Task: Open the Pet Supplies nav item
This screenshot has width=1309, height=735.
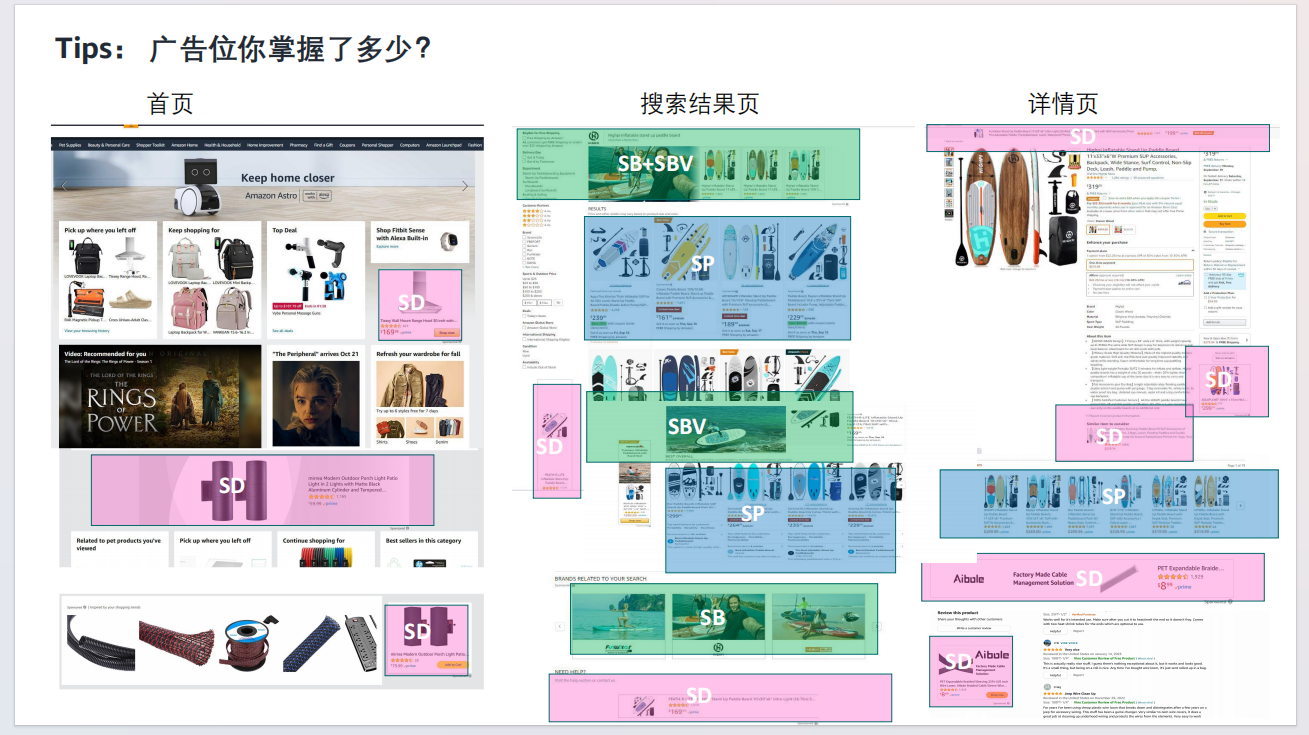Action: (x=69, y=145)
